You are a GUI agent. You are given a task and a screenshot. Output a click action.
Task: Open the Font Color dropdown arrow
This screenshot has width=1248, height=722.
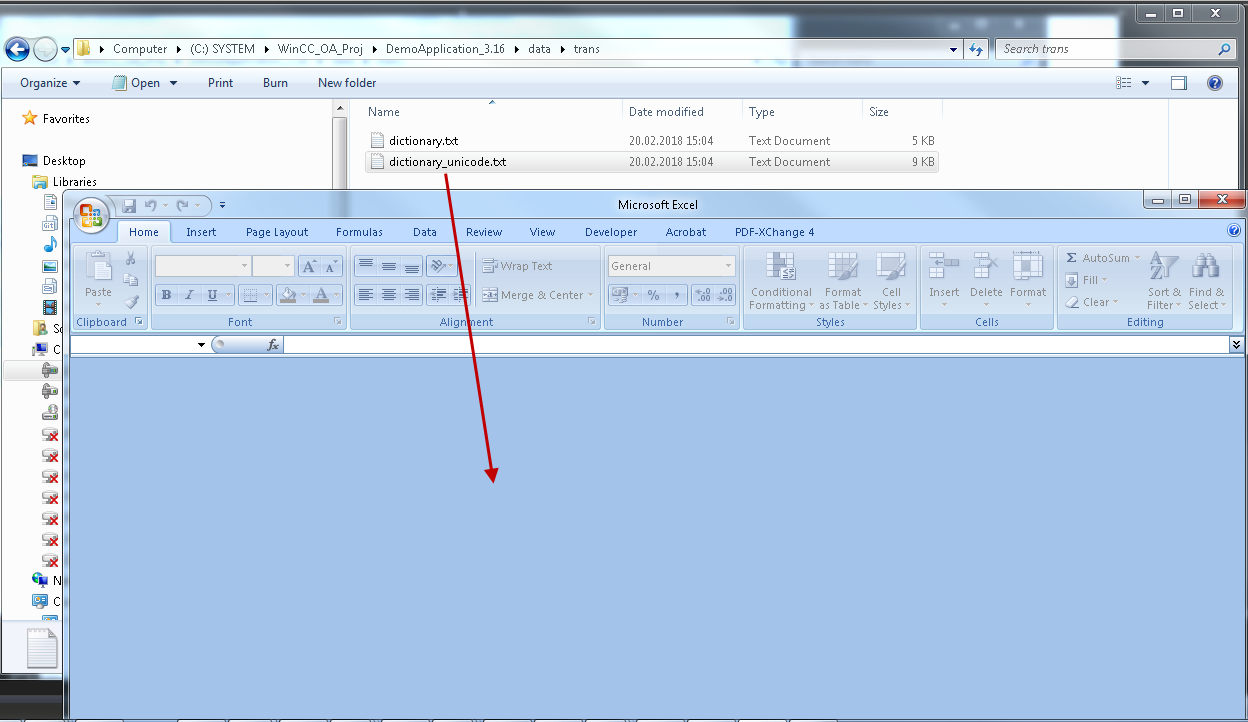point(337,295)
